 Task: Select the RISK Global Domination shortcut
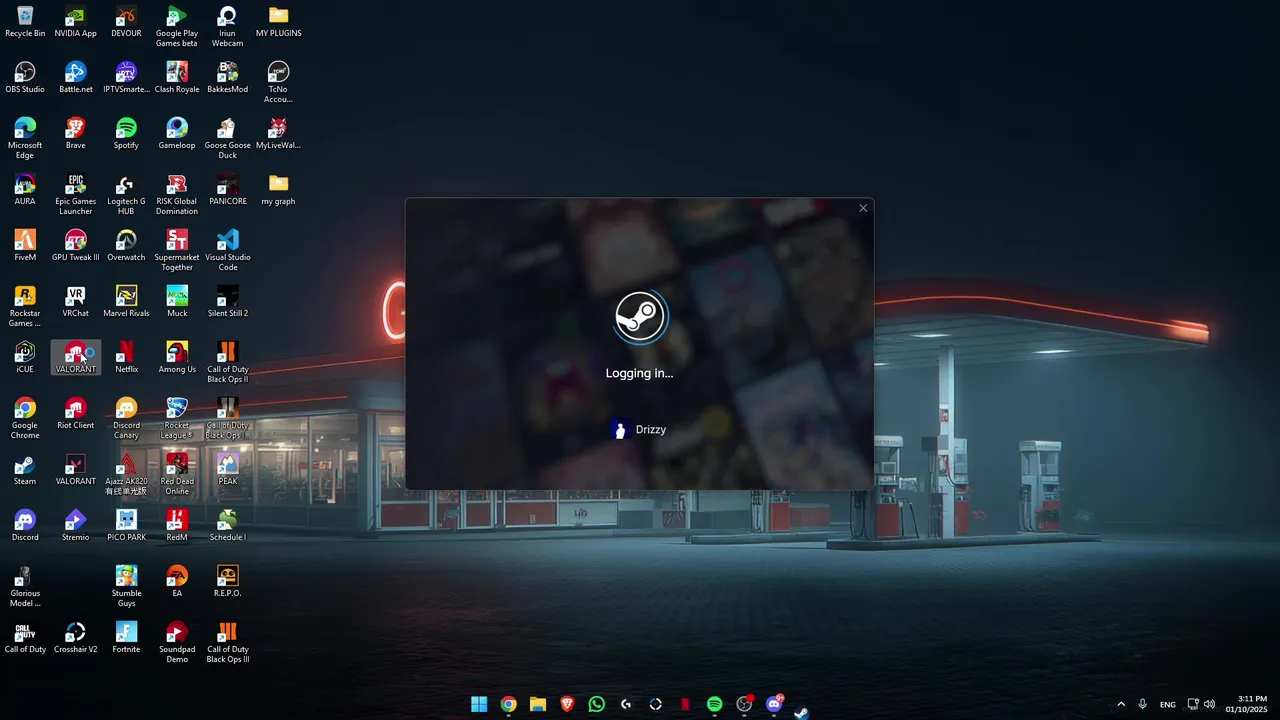pos(177,195)
